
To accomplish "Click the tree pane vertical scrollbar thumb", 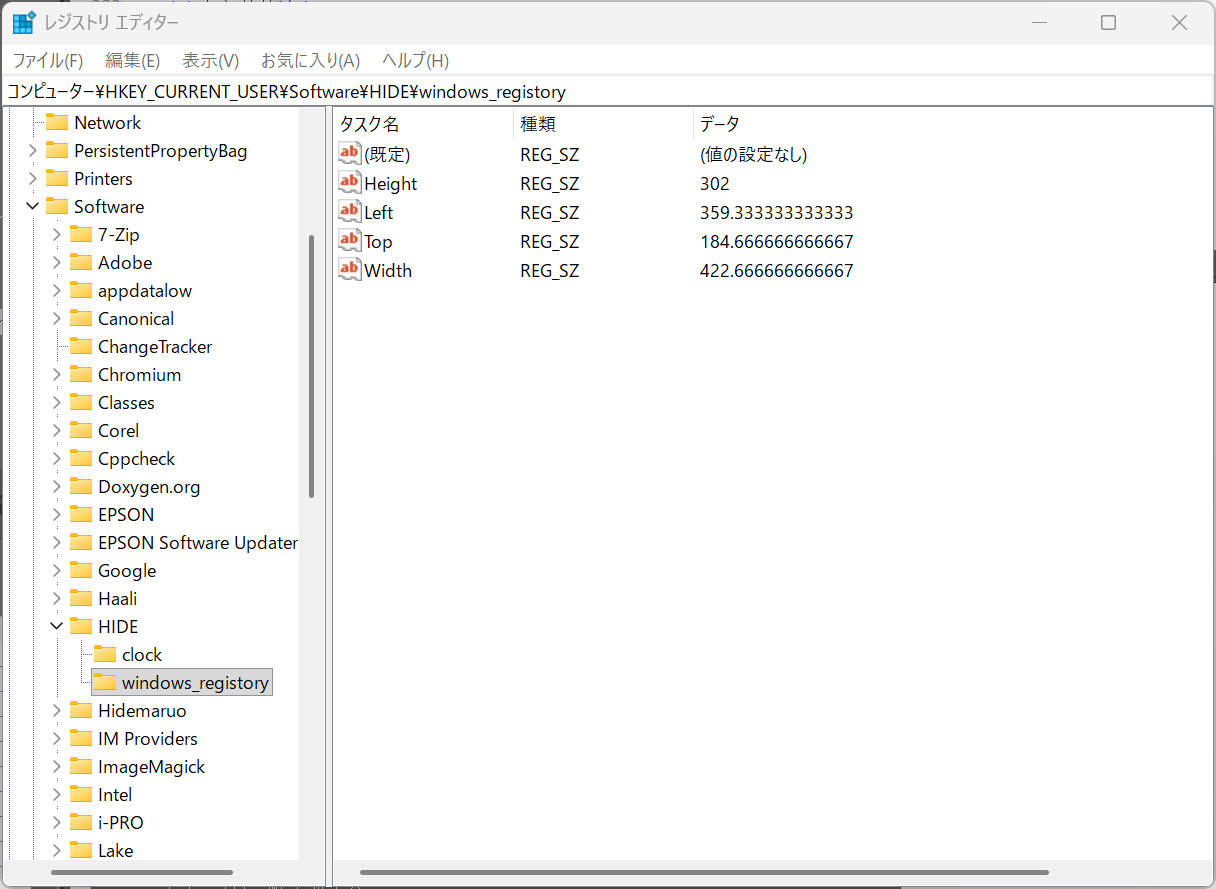I will (x=312, y=366).
